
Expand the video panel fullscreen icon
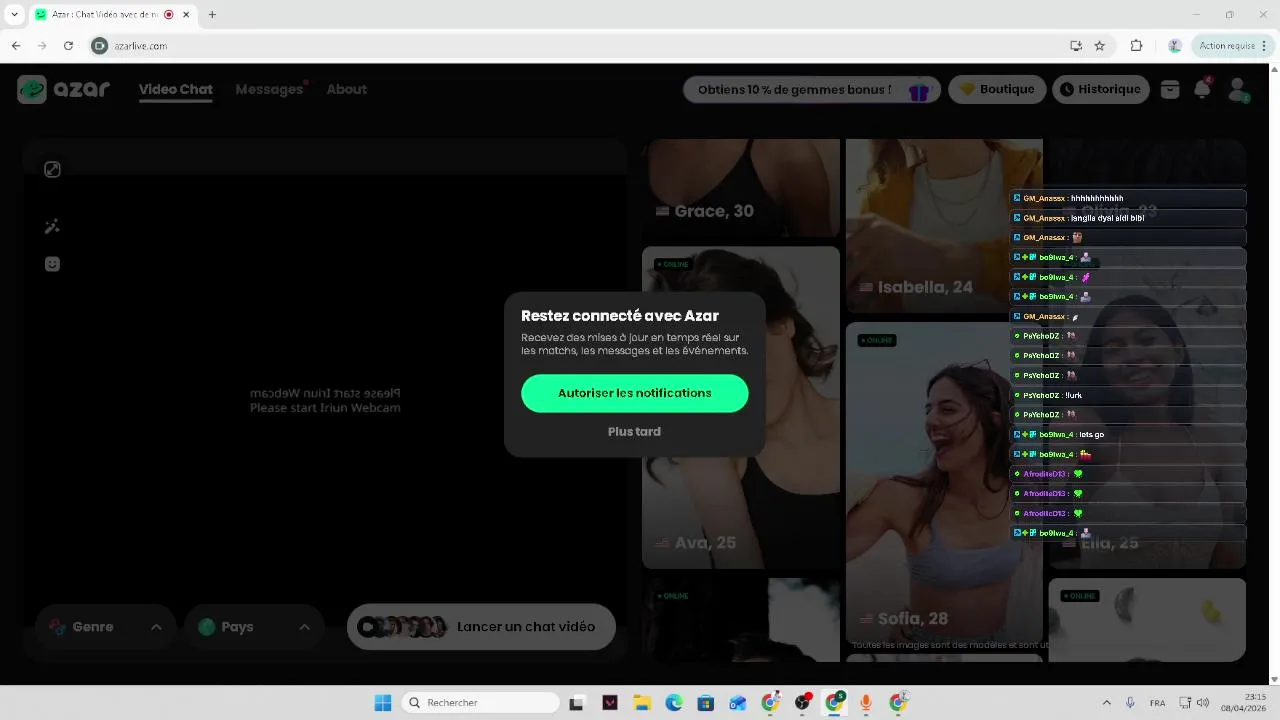(x=53, y=170)
